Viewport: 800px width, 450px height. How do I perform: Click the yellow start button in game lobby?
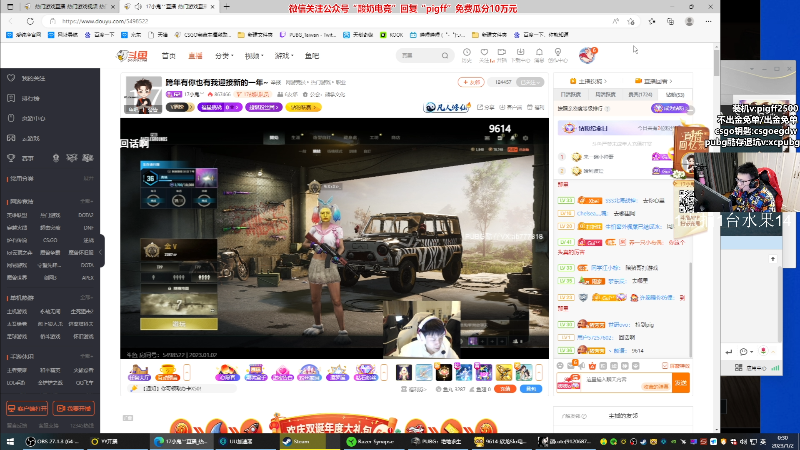coord(179,324)
